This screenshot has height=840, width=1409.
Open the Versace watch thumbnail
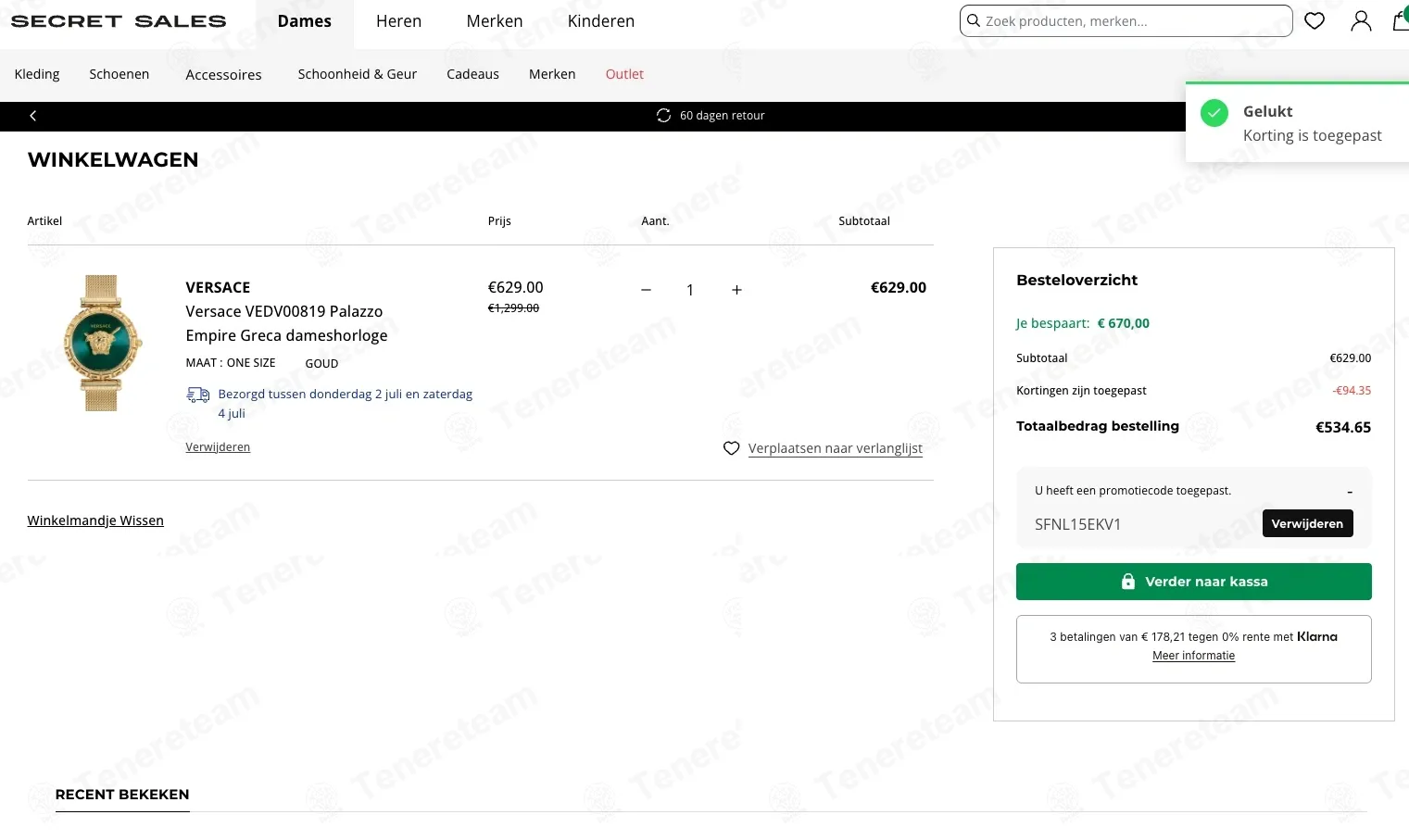click(102, 343)
